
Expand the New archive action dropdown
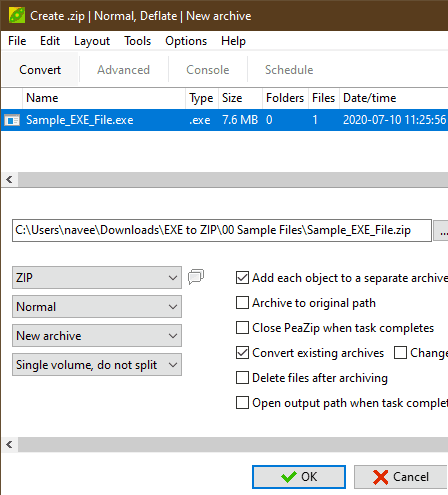coord(97,336)
